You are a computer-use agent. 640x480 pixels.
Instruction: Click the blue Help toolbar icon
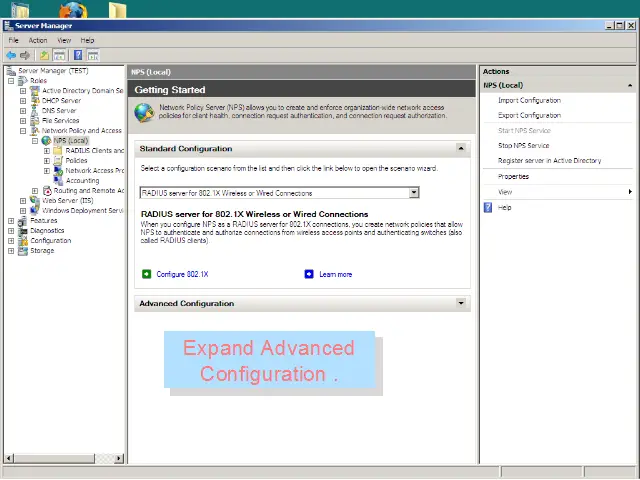click(x=78, y=55)
